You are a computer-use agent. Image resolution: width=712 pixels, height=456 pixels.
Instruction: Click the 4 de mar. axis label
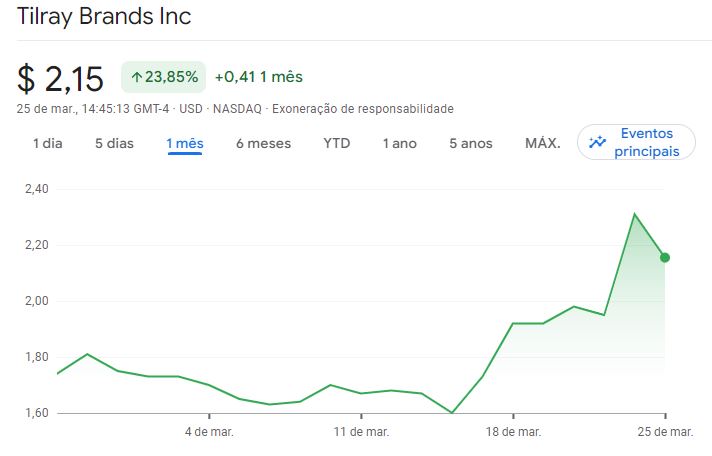pyautogui.click(x=209, y=432)
